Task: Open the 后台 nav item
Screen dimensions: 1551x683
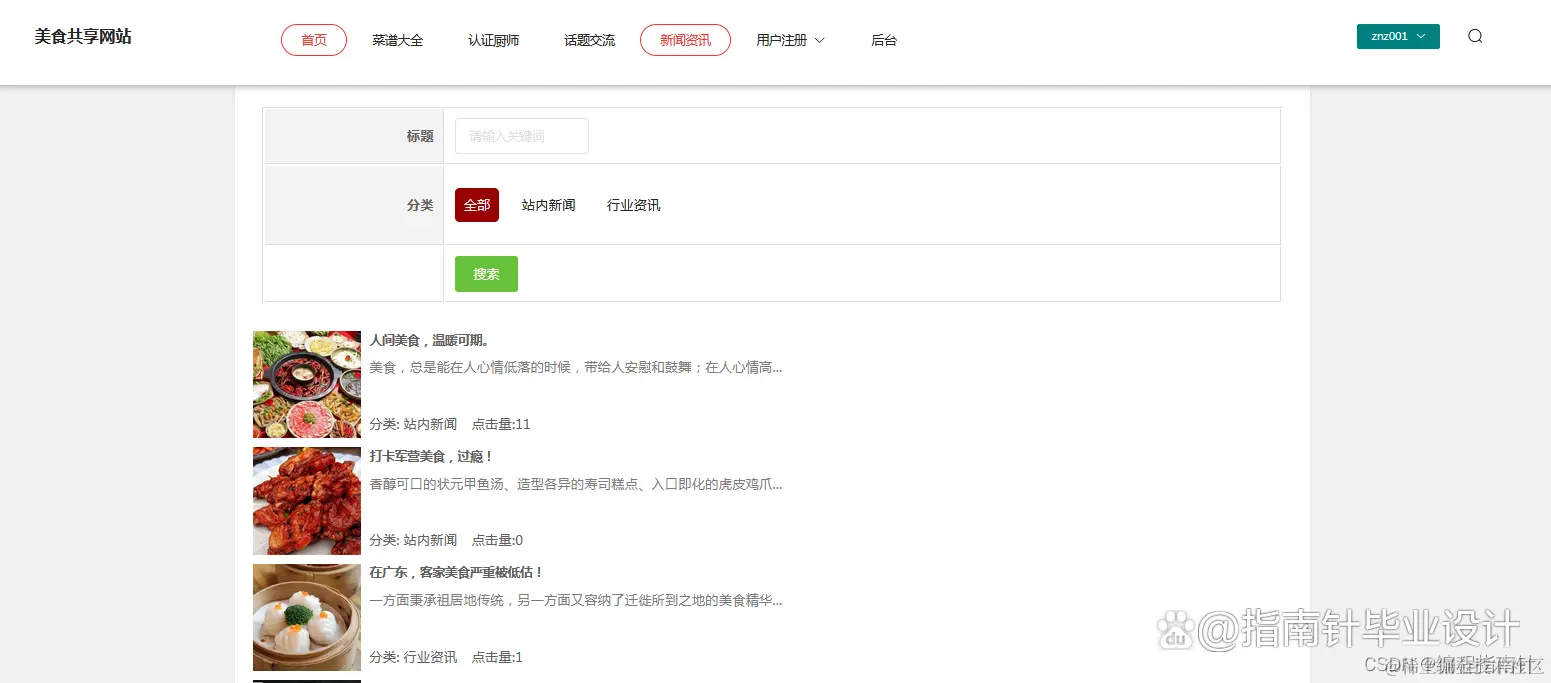Action: [884, 40]
